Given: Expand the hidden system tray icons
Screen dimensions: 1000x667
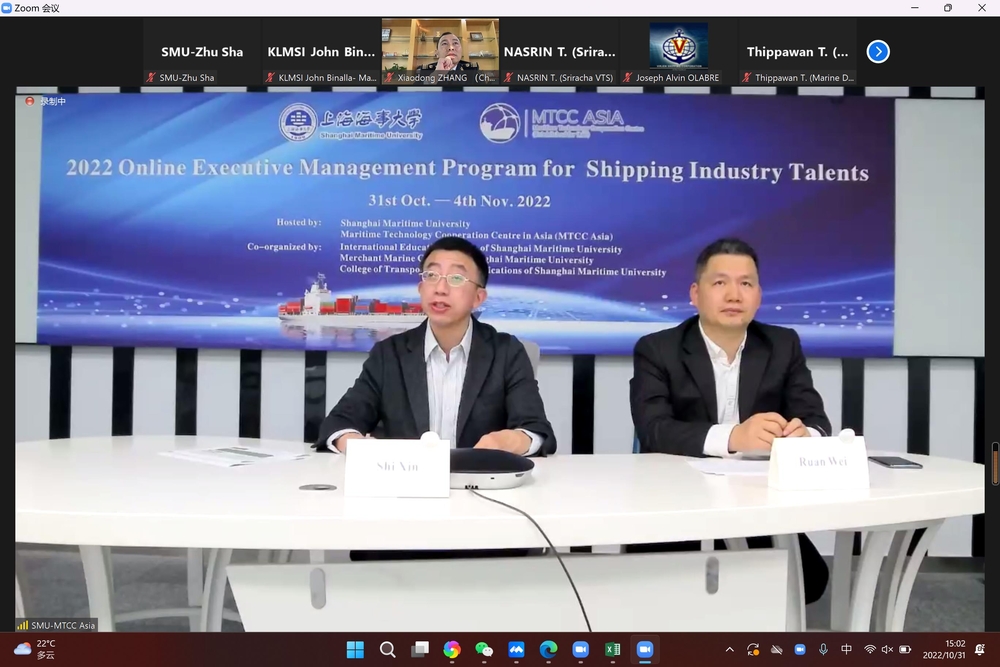Looking at the screenshot, I should click(x=729, y=650).
